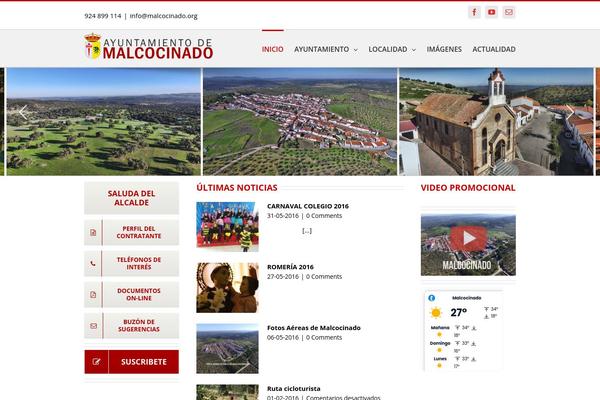Click the Malcocinado weather widget title

[466, 298]
